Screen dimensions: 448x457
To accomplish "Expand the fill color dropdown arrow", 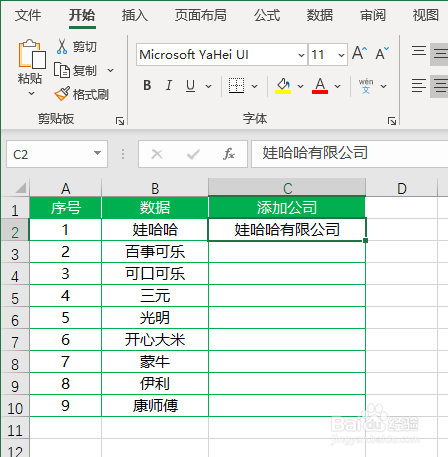I will [x=301, y=86].
